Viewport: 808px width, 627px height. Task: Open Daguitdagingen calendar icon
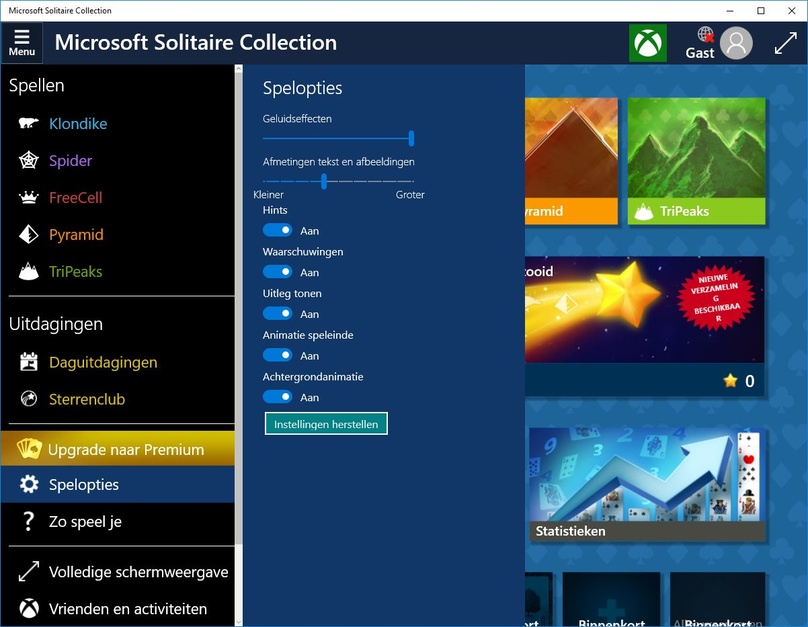point(29,362)
